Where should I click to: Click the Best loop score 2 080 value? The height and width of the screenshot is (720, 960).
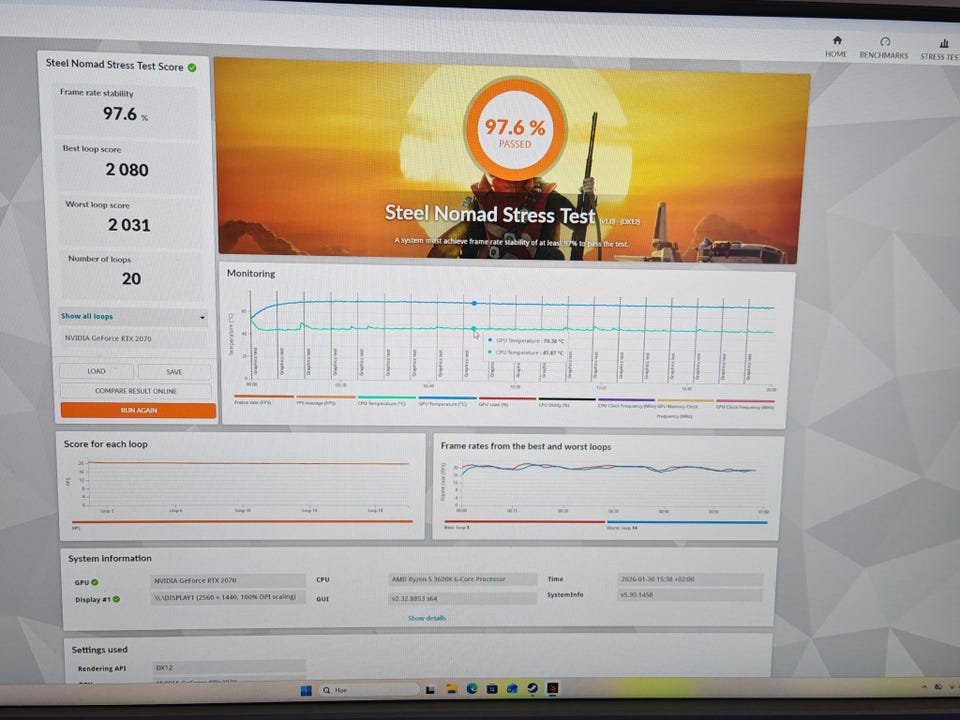coord(127,170)
